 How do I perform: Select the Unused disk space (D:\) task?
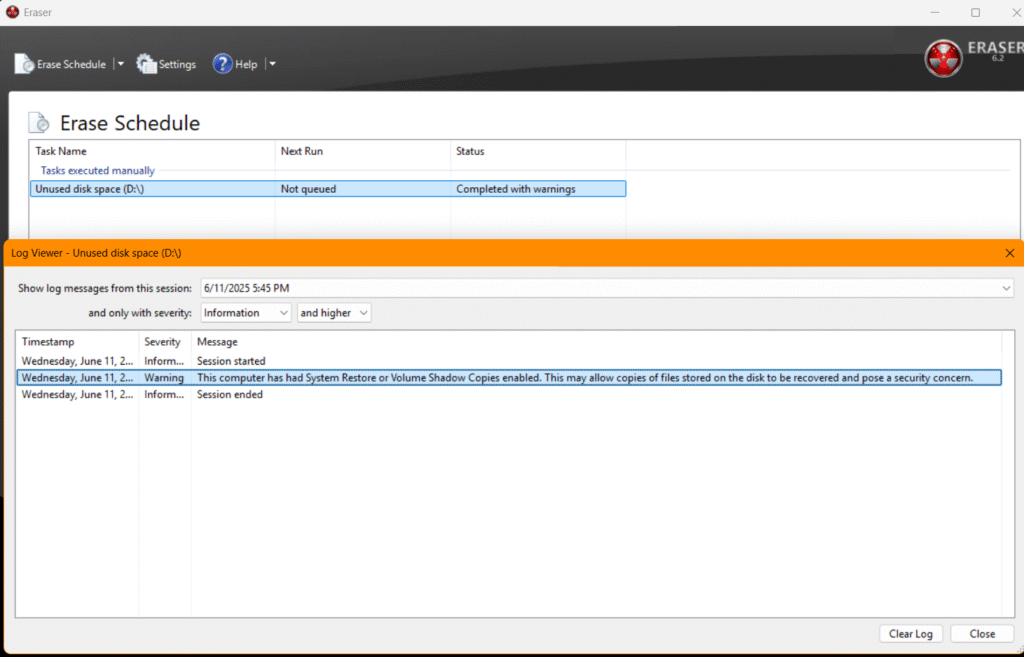coord(328,189)
